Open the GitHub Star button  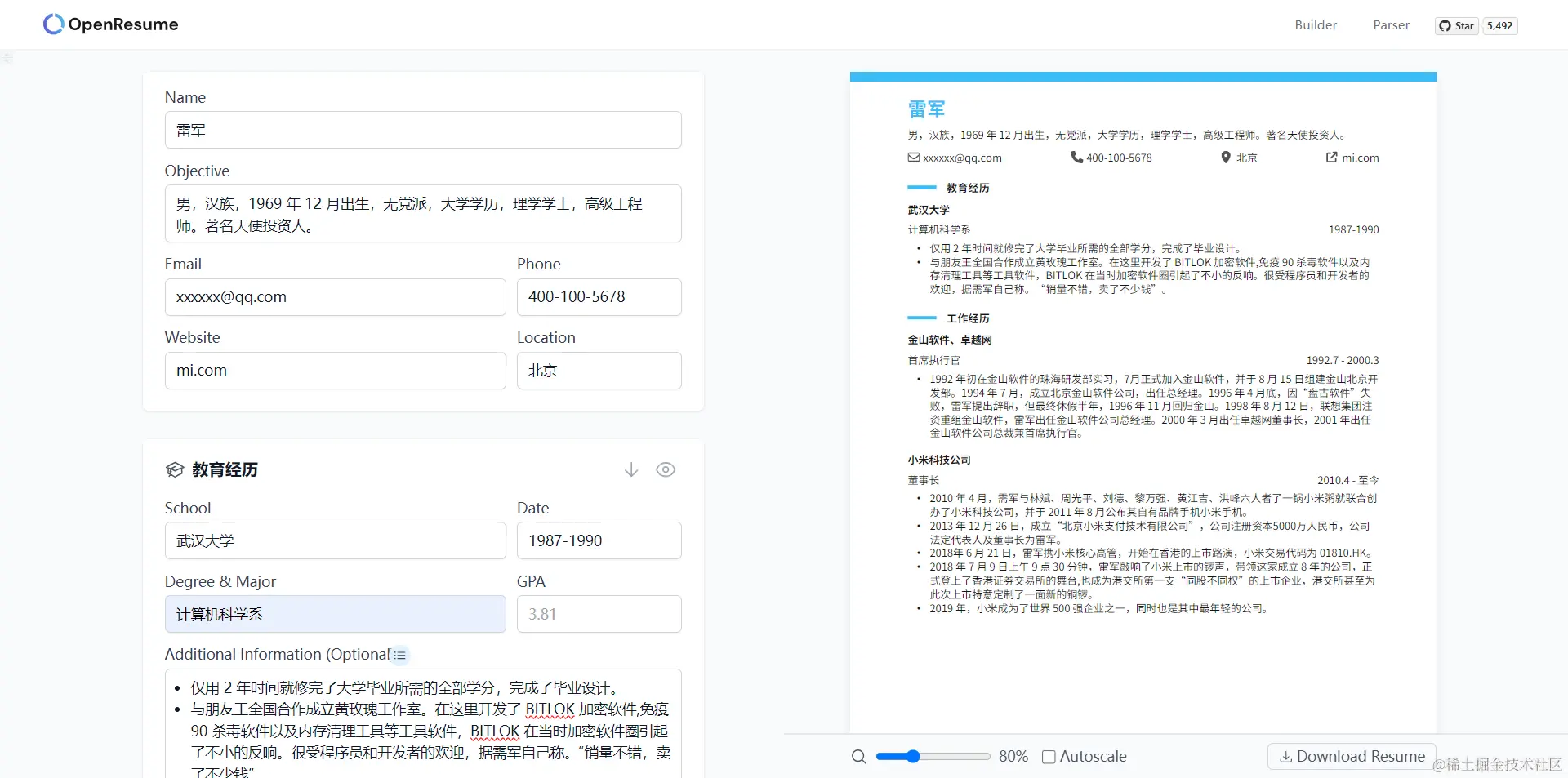pos(1457,26)
